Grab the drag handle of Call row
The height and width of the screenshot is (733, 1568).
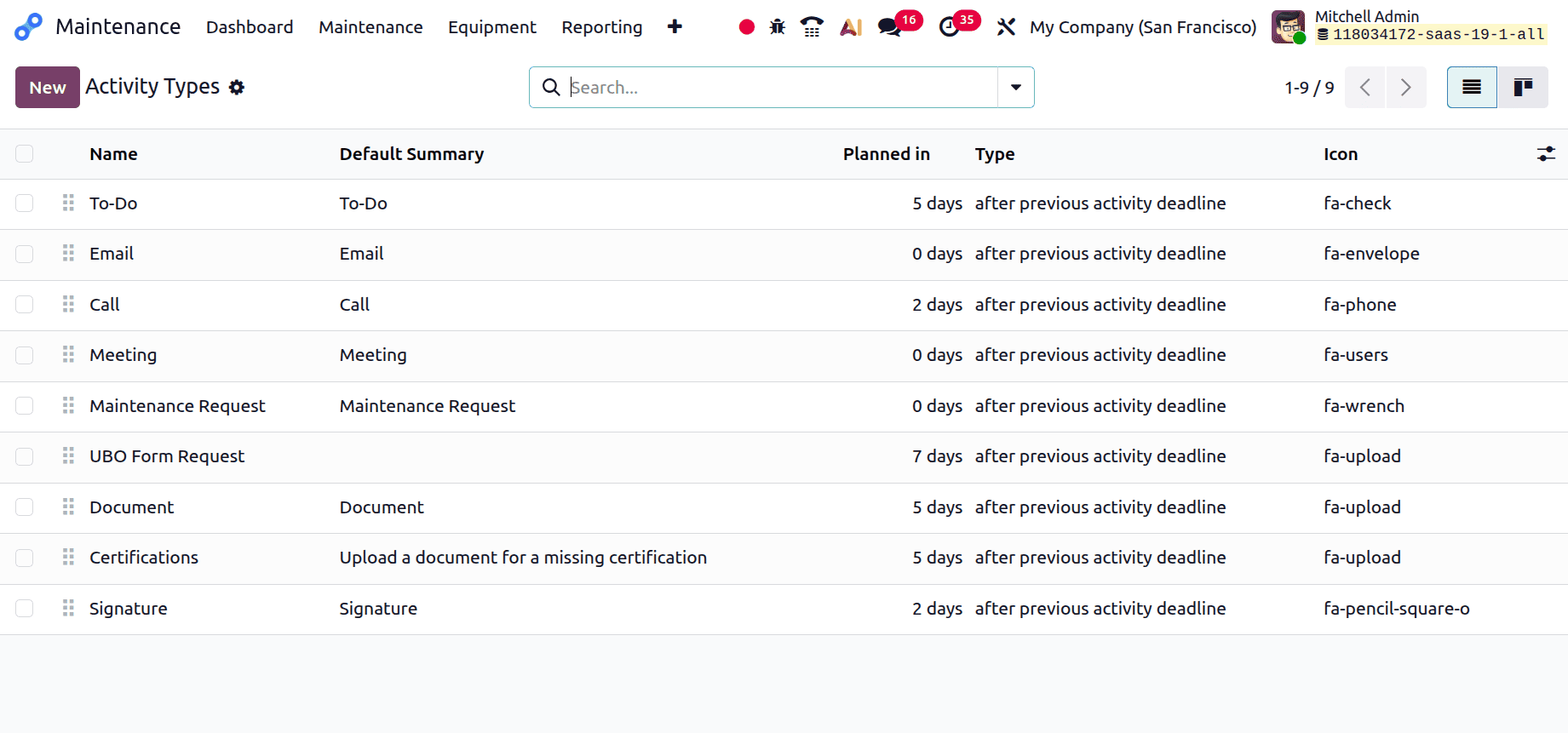tap(68, 304)
